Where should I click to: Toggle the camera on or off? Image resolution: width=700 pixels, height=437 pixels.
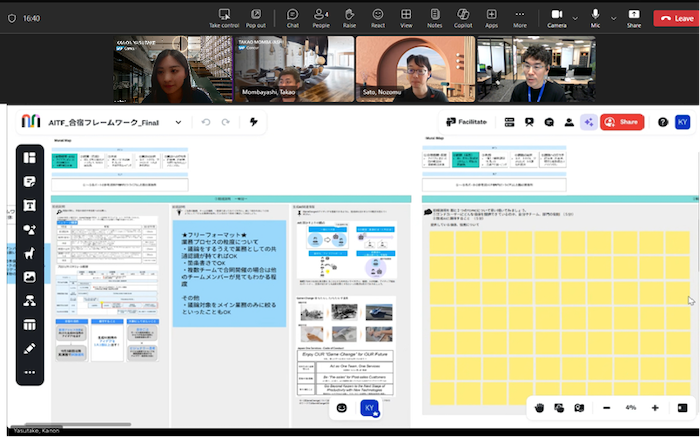pos(555,16)
